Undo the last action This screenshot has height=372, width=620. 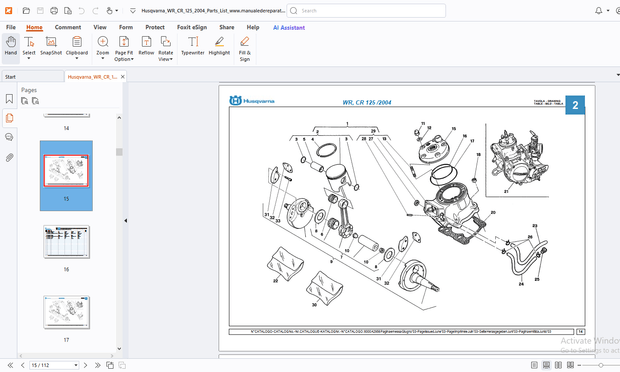(81, 11)
